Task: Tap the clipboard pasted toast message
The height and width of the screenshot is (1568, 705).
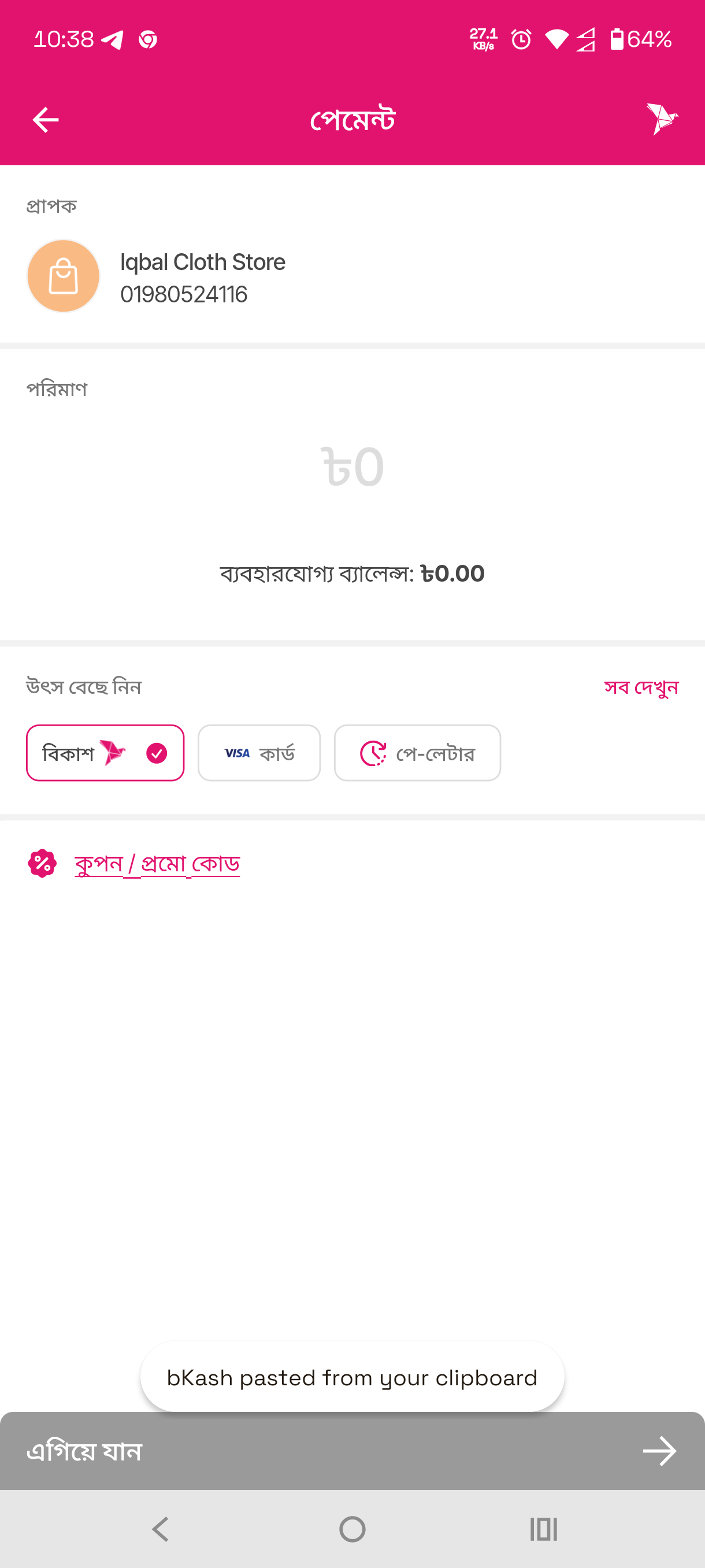Action: [x=352, y=1377]
